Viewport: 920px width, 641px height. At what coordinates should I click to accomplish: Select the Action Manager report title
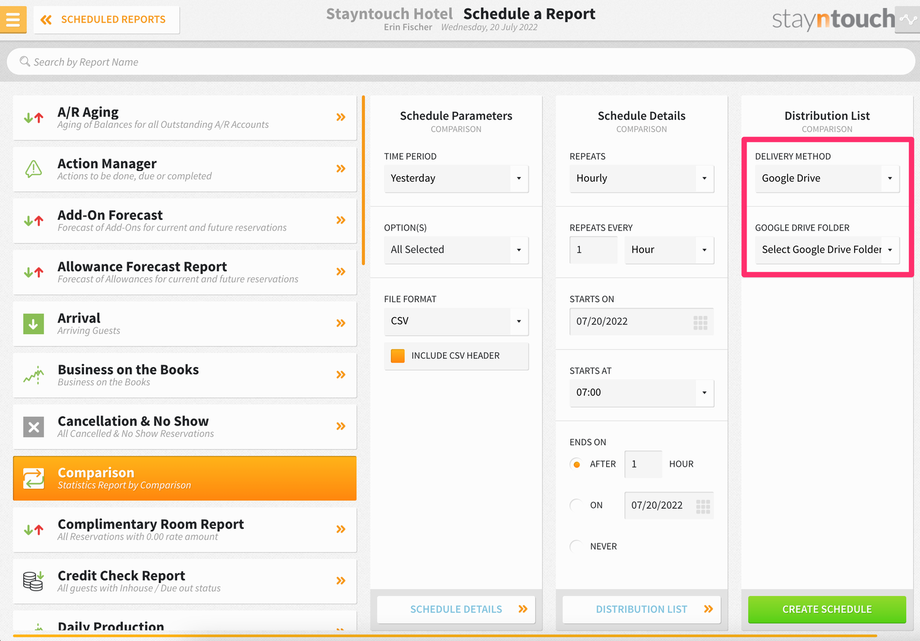107,163
